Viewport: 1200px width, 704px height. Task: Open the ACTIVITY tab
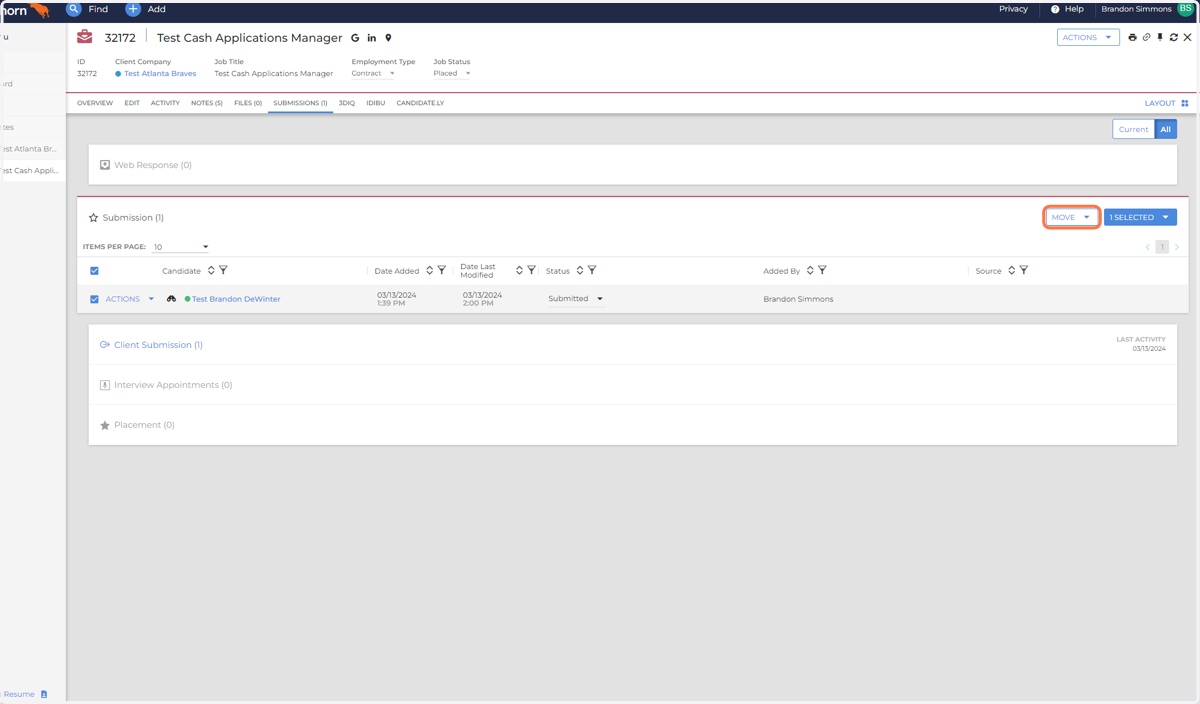click(x=165, y=103)
